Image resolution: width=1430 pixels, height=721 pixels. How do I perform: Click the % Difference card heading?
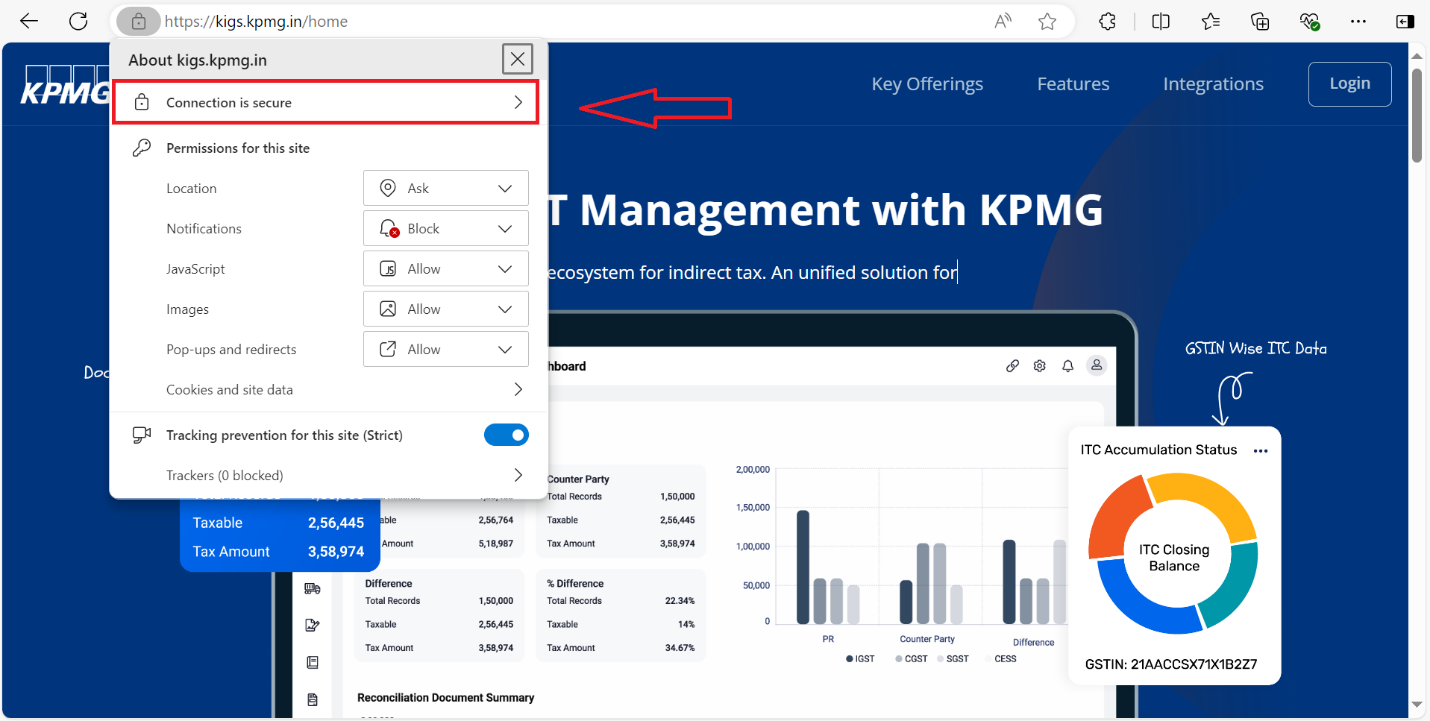point(575,583)
